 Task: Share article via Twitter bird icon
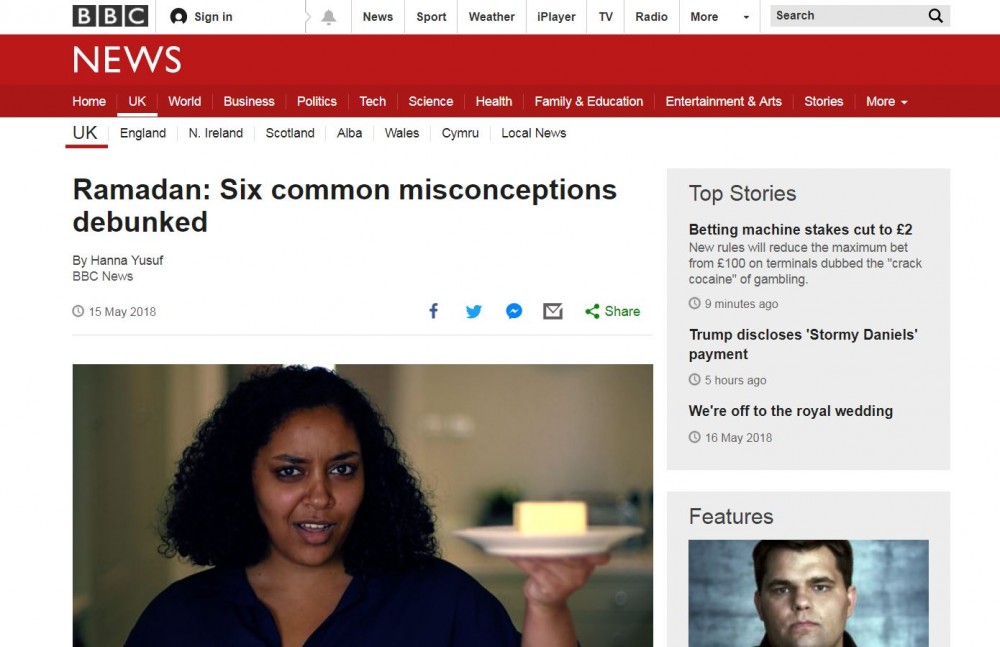coord(473,311)
